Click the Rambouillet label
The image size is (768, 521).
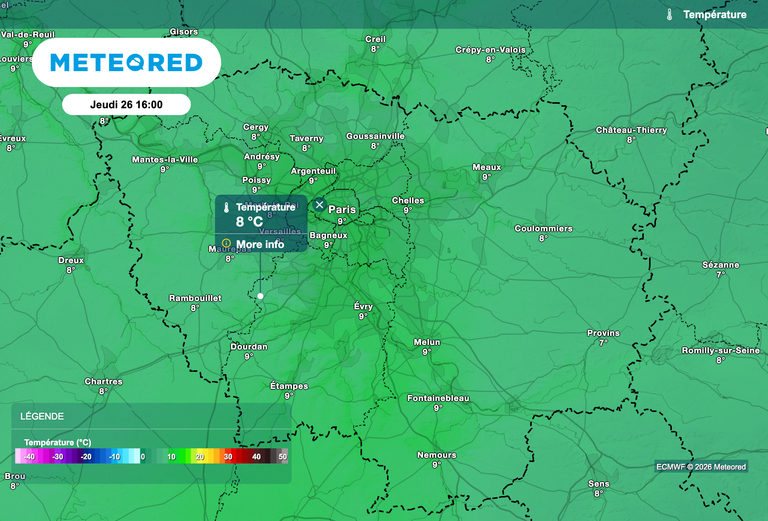coord(195,298)
